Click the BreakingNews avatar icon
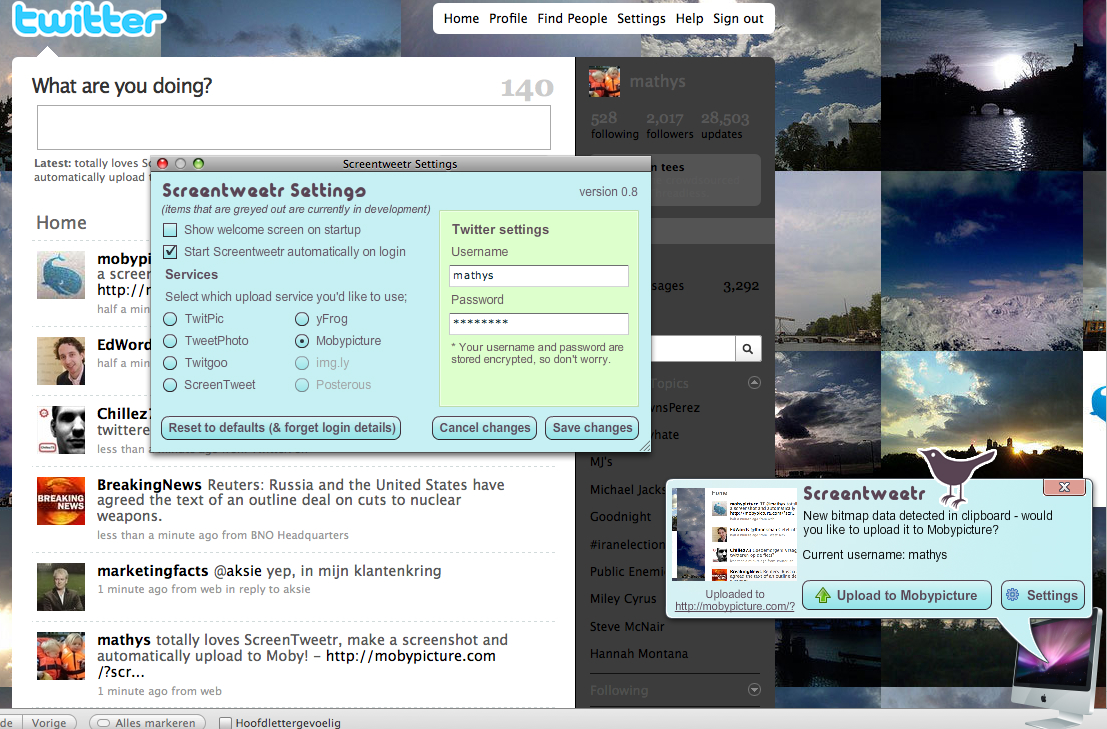The width and height of the screenshot is (1107, 729). point(61,501)
